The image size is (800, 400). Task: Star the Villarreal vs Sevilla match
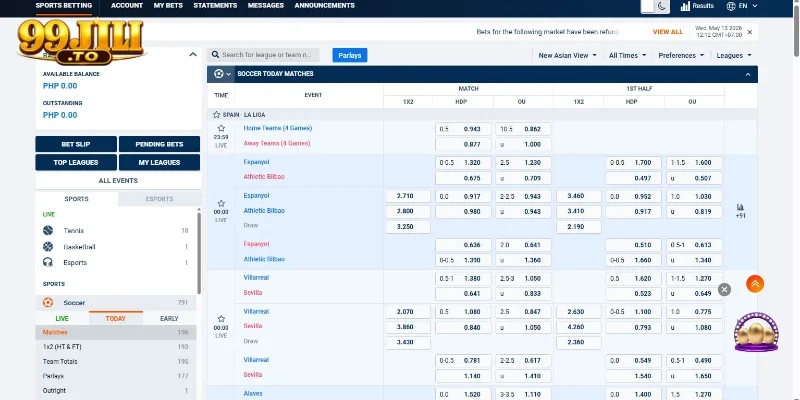click(x=221, y=319)
